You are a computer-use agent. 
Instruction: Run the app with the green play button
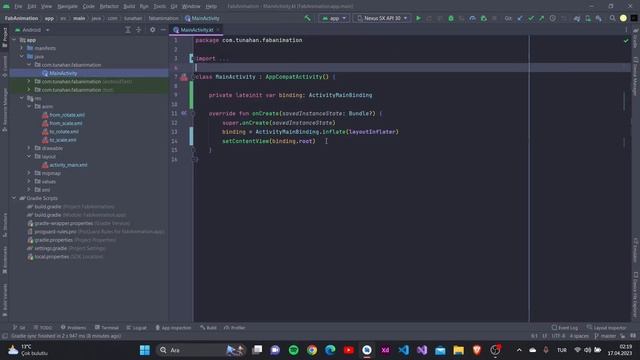[418, 18]
